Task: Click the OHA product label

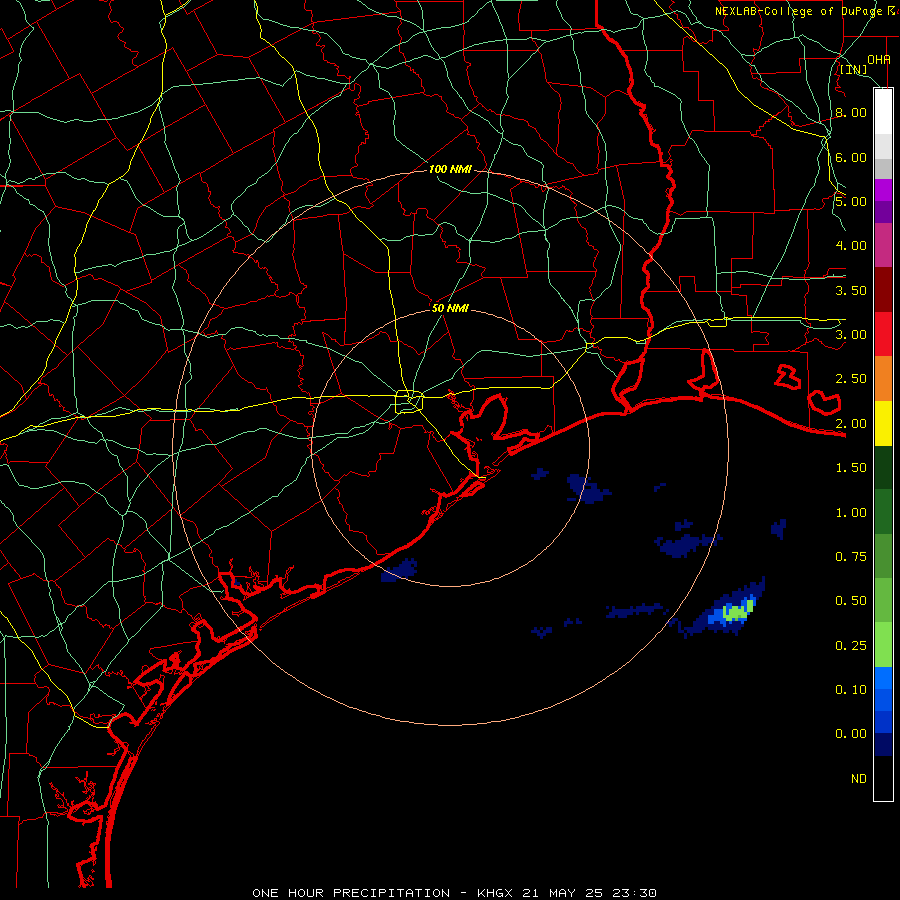Action: pos(879,59)
